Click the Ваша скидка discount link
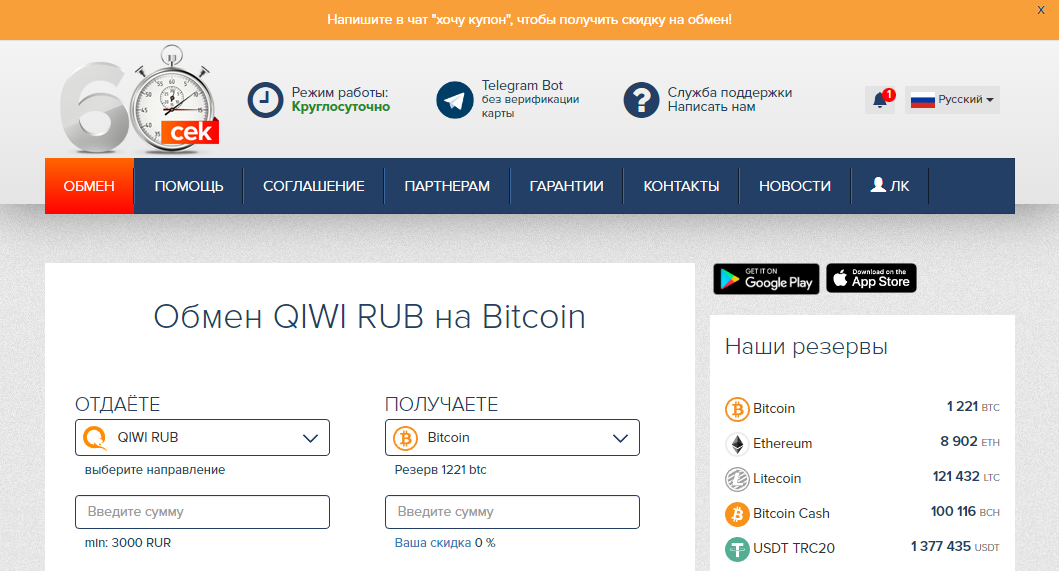Viewport: 1059px width, 571px height. (x=433, y=543)
